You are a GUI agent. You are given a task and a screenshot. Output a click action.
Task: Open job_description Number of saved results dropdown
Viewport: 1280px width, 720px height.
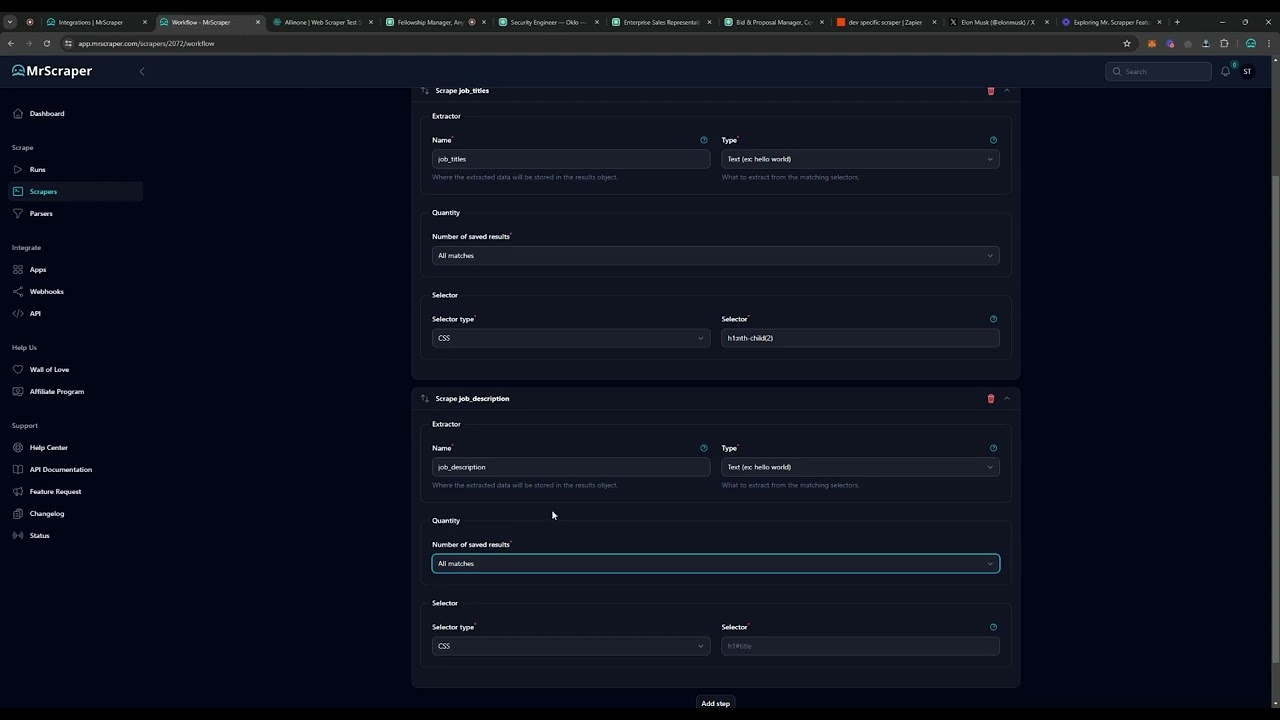coord(716,564)
